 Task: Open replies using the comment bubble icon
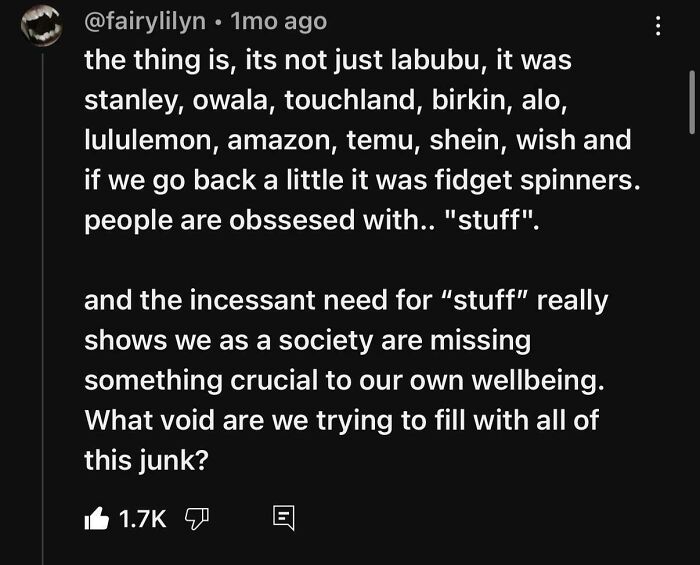[282, 517]
